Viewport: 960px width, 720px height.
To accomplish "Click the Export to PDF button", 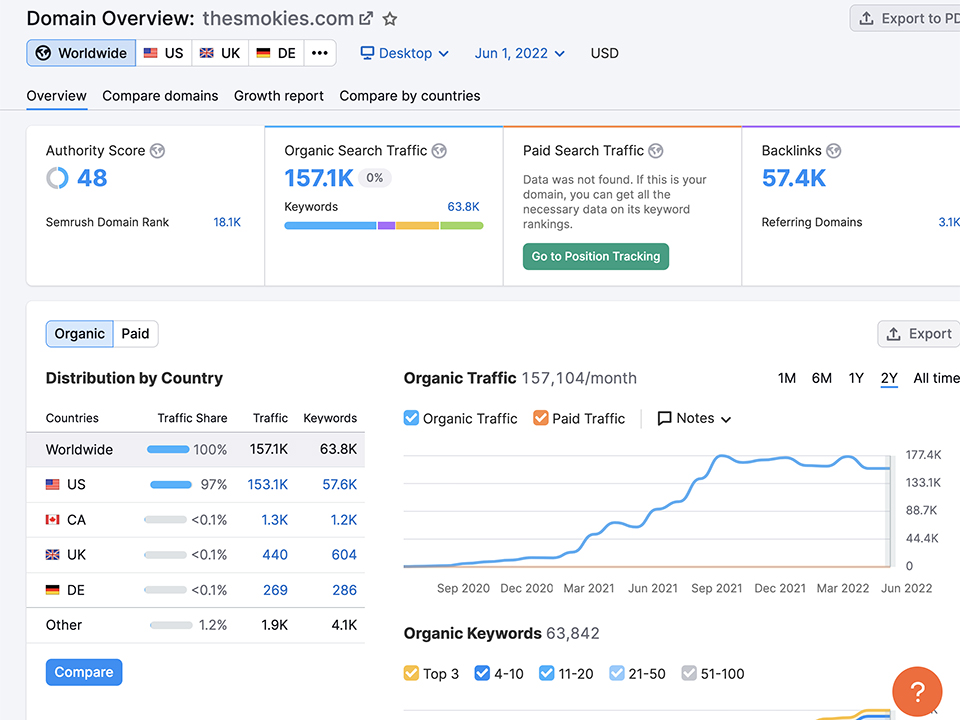I will coord(906,18).
